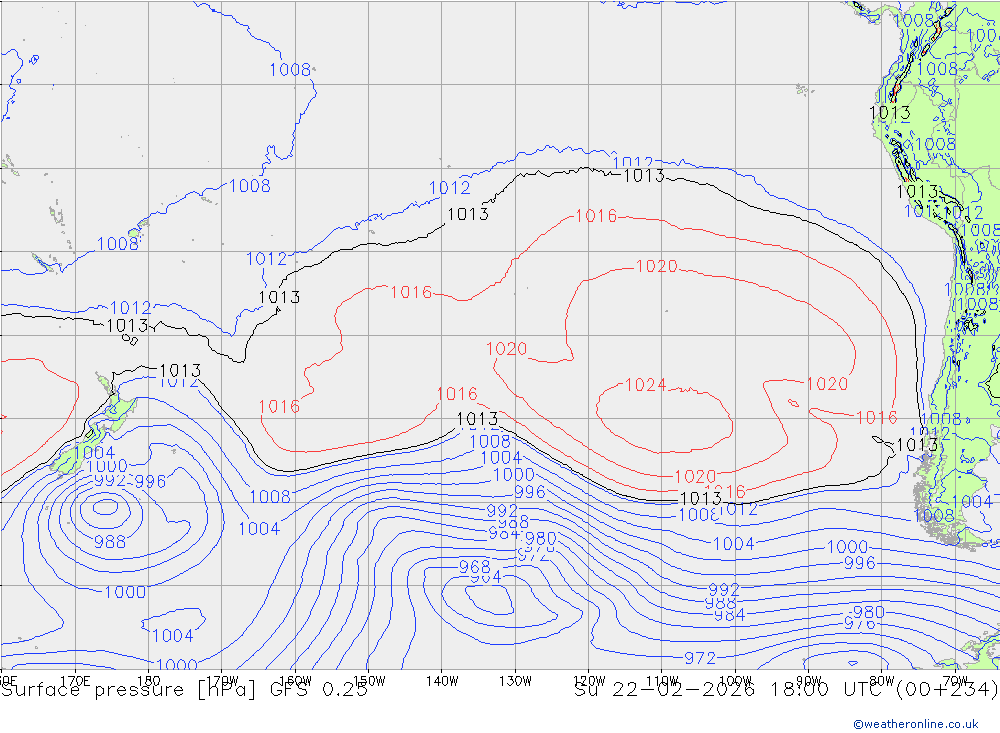This screenshot has width=1000, height=733.
Task: Select the 70W longitude label
Action: pyautogui.click(x=955, y=681)
